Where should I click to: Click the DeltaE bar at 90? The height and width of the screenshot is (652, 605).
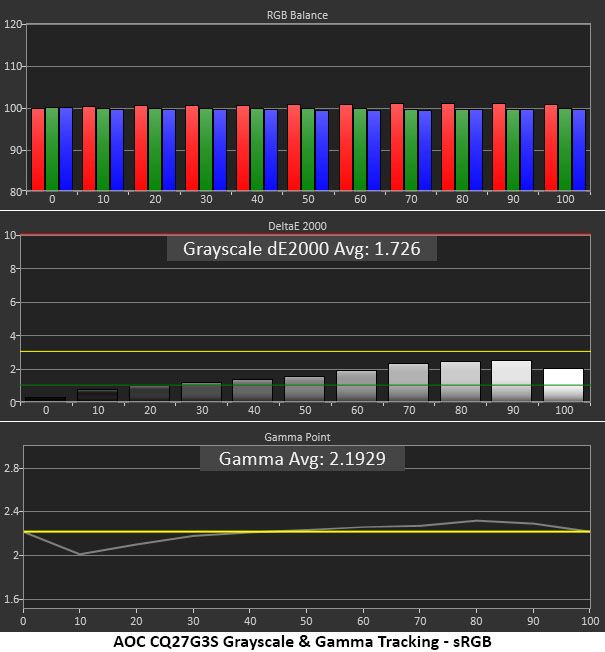click(x=511, y=381)
